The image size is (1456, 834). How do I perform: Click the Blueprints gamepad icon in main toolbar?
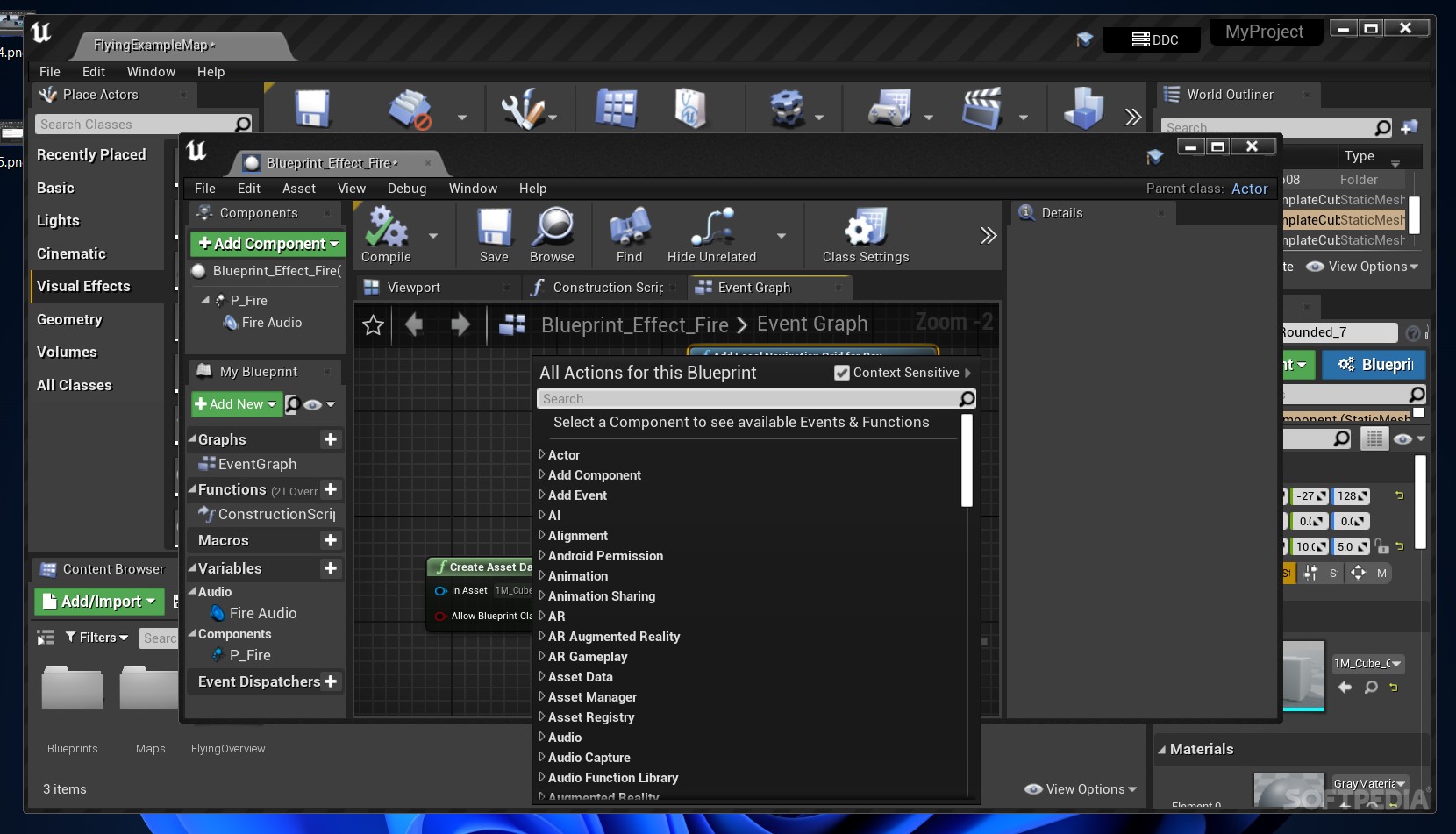coord(889,110)
